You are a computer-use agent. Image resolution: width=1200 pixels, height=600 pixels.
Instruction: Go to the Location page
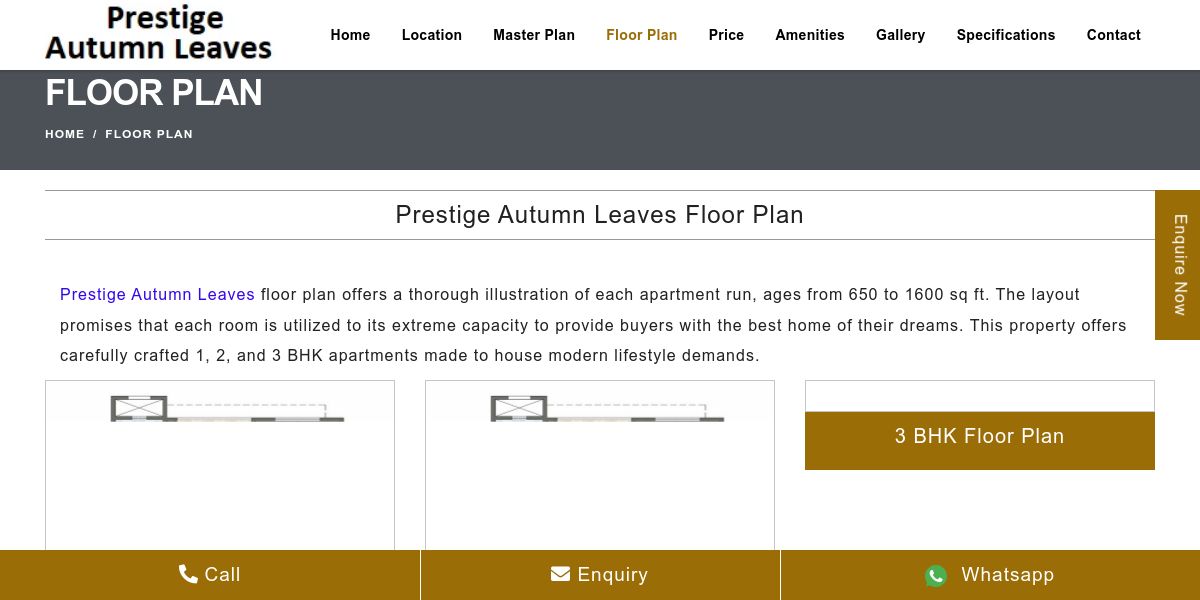(431, 35)
